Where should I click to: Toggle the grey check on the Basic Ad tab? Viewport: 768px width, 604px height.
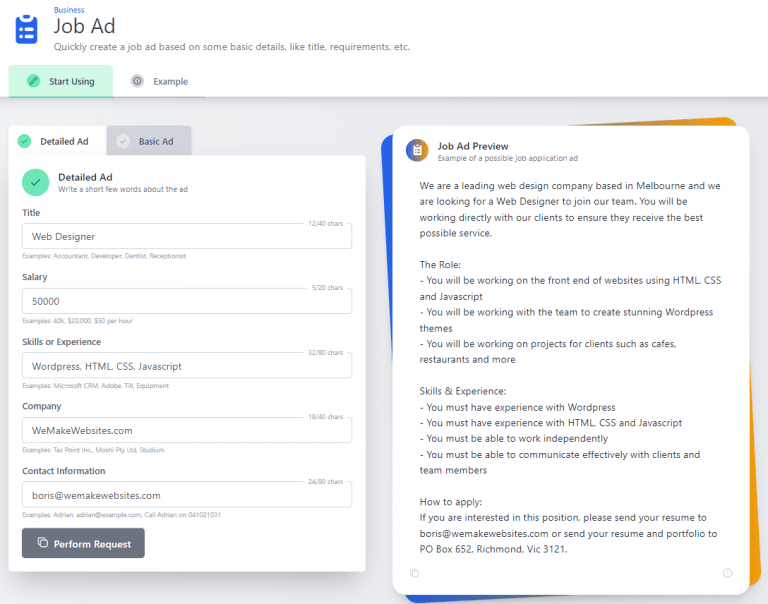123,141
